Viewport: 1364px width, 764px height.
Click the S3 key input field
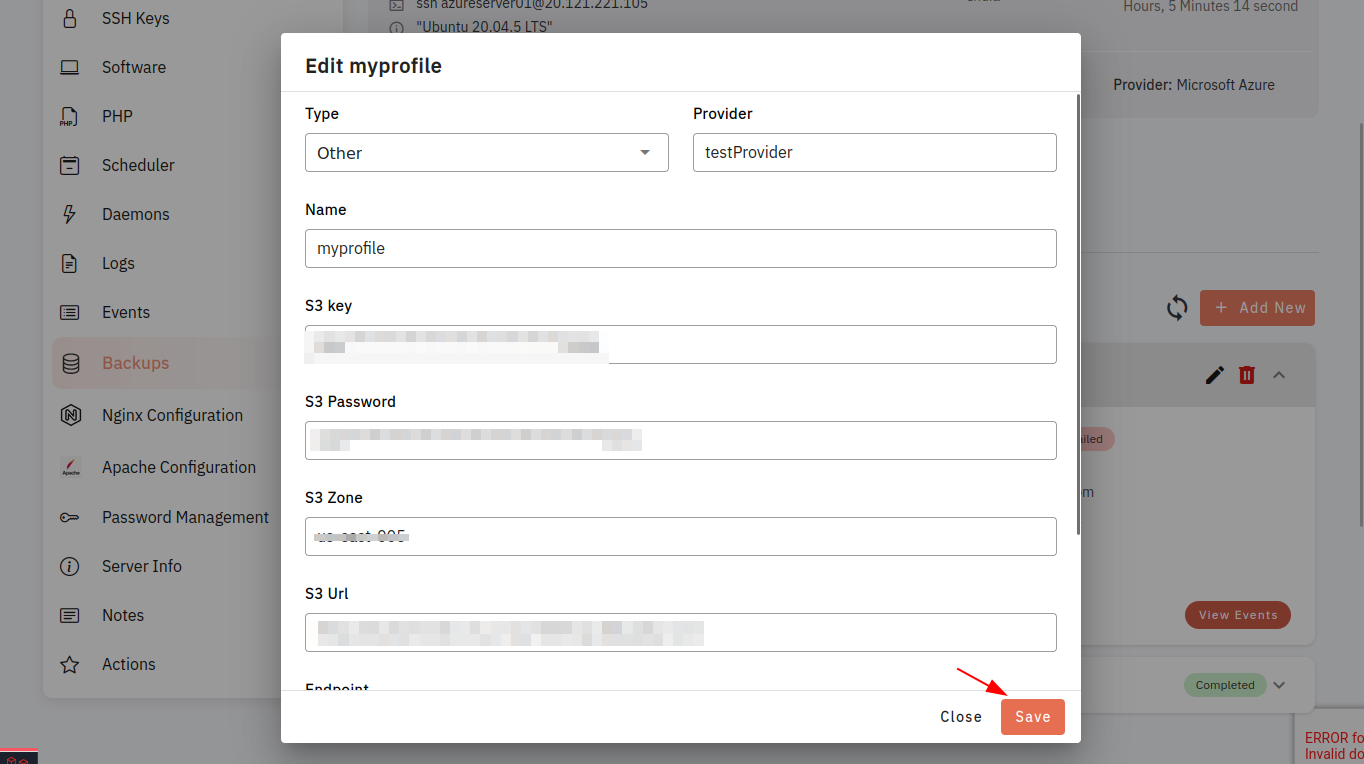pyautogui.click(x=681, y=345)
